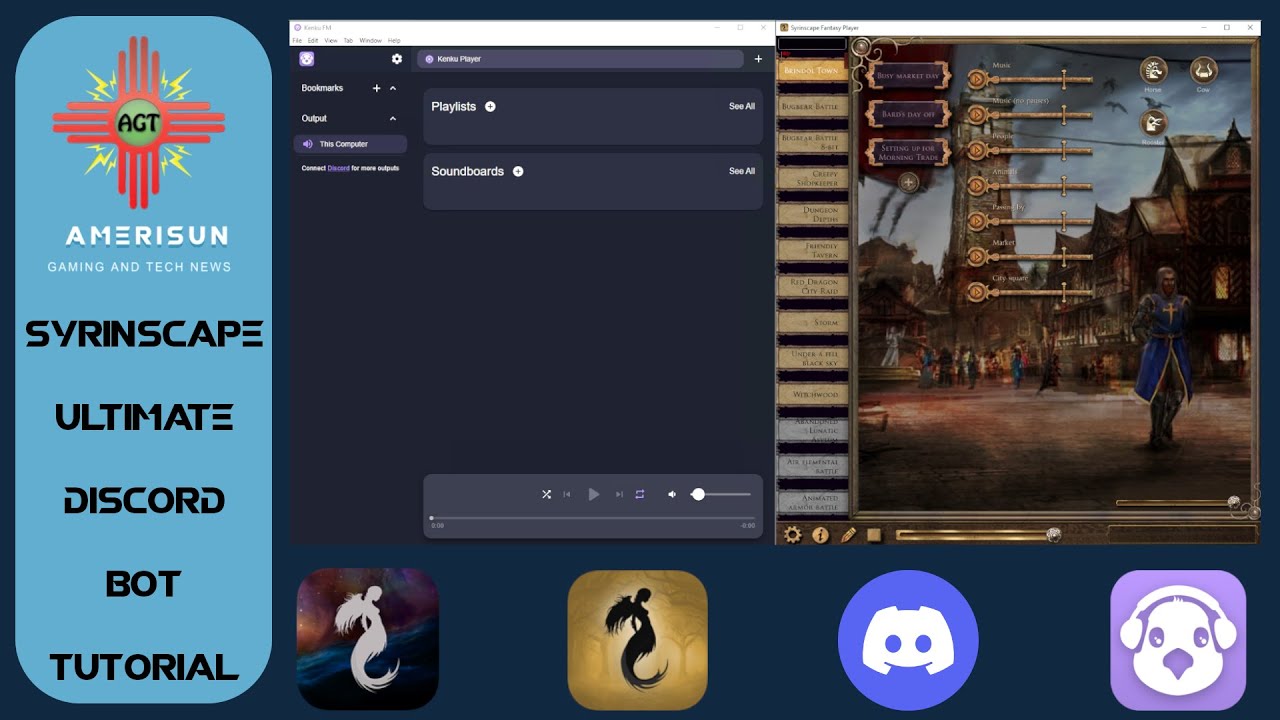Start the Market element play button
The image size is (1280, 720).
[x=977, y=257]
